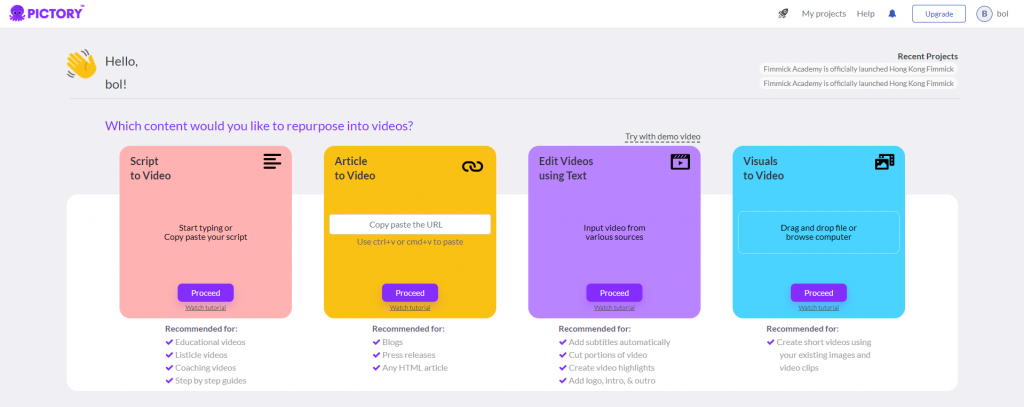Image resolution: width=1024 pixels, height=407 pixels.
Task: Click the Edit Videos clapperboard icon
Action: coord(680,161)
